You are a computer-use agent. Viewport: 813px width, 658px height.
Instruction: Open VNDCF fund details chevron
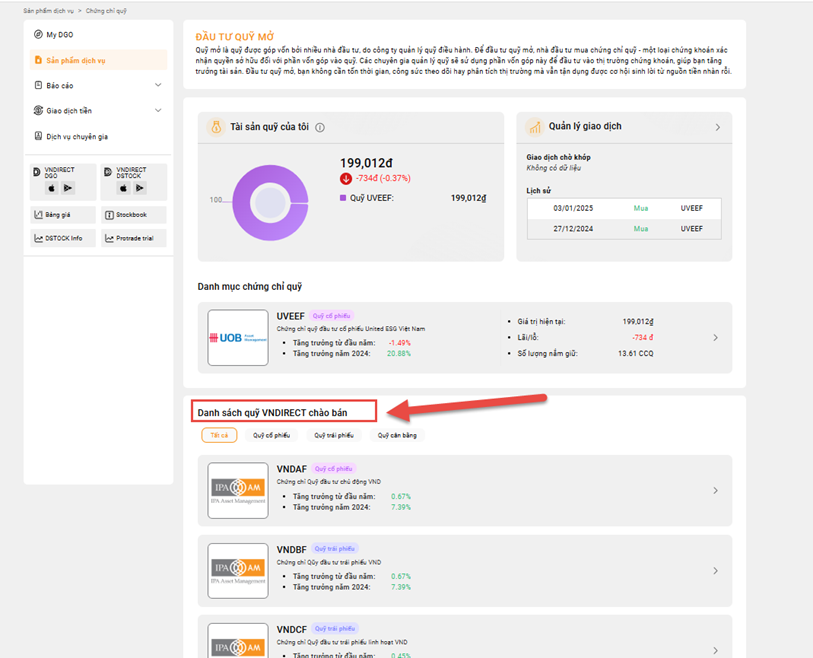pyautogui.click(x=716, y=651)
